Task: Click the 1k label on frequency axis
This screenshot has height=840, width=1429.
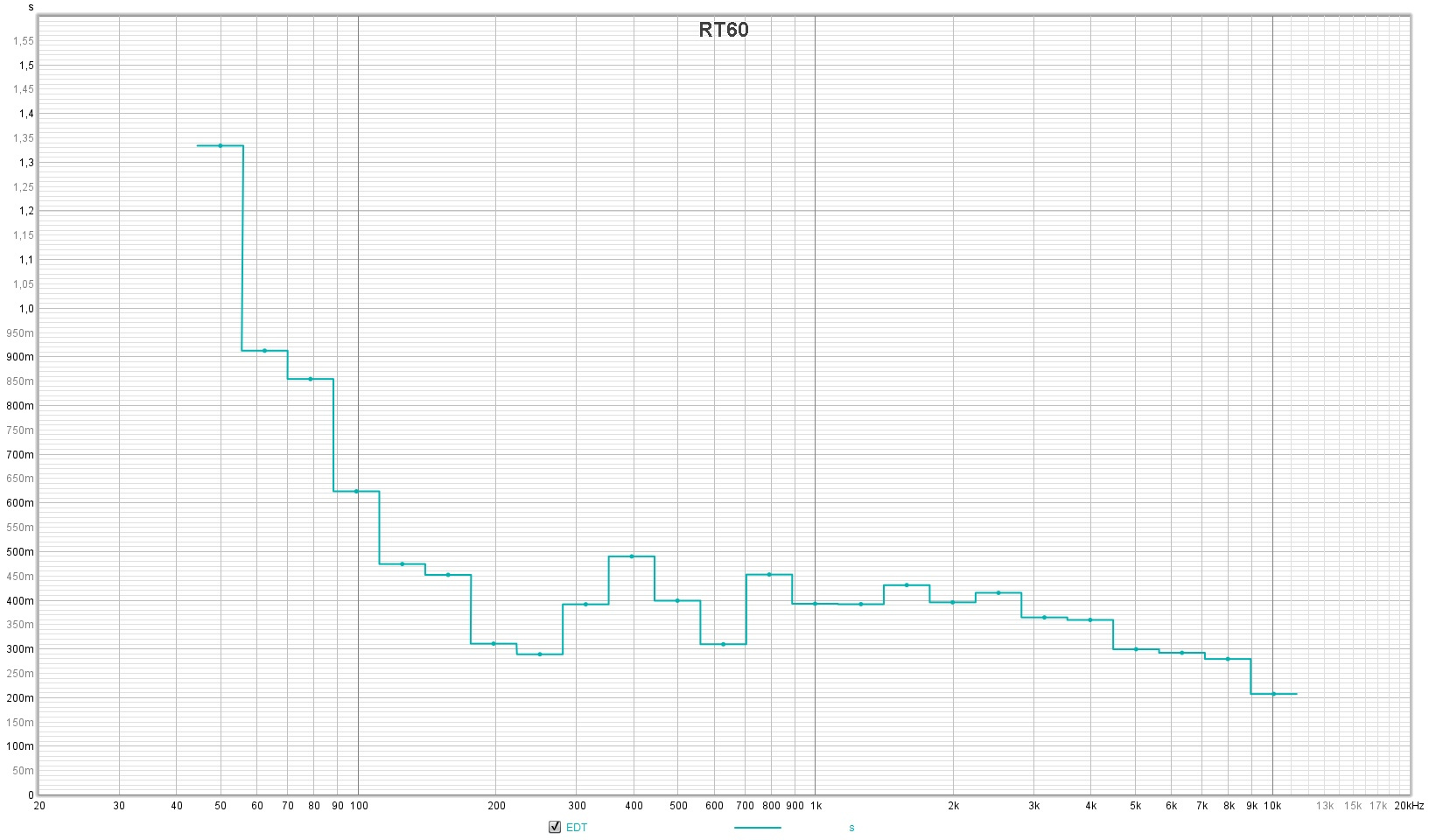Action: point(816,806)
